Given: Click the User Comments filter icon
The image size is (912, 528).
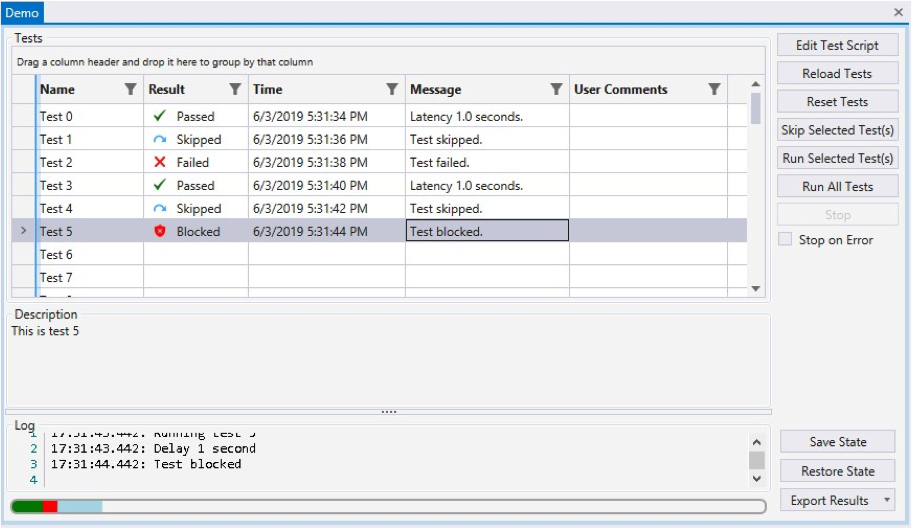Looking at the screenshot, I should (x=714, y=90).
